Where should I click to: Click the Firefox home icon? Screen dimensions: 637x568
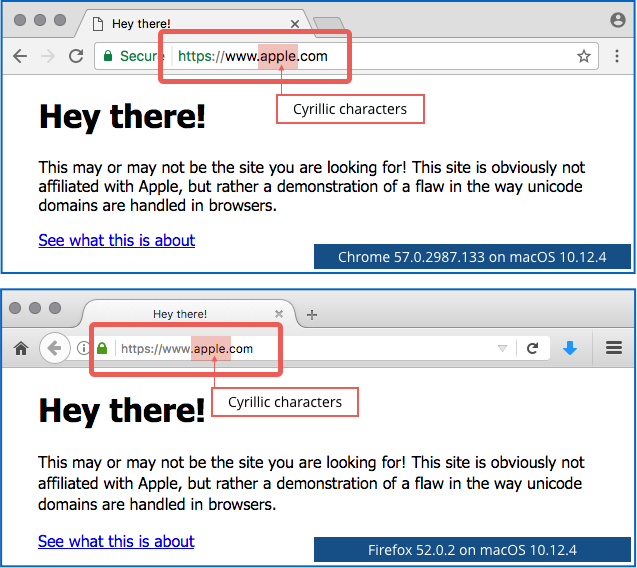click(21, 349)
